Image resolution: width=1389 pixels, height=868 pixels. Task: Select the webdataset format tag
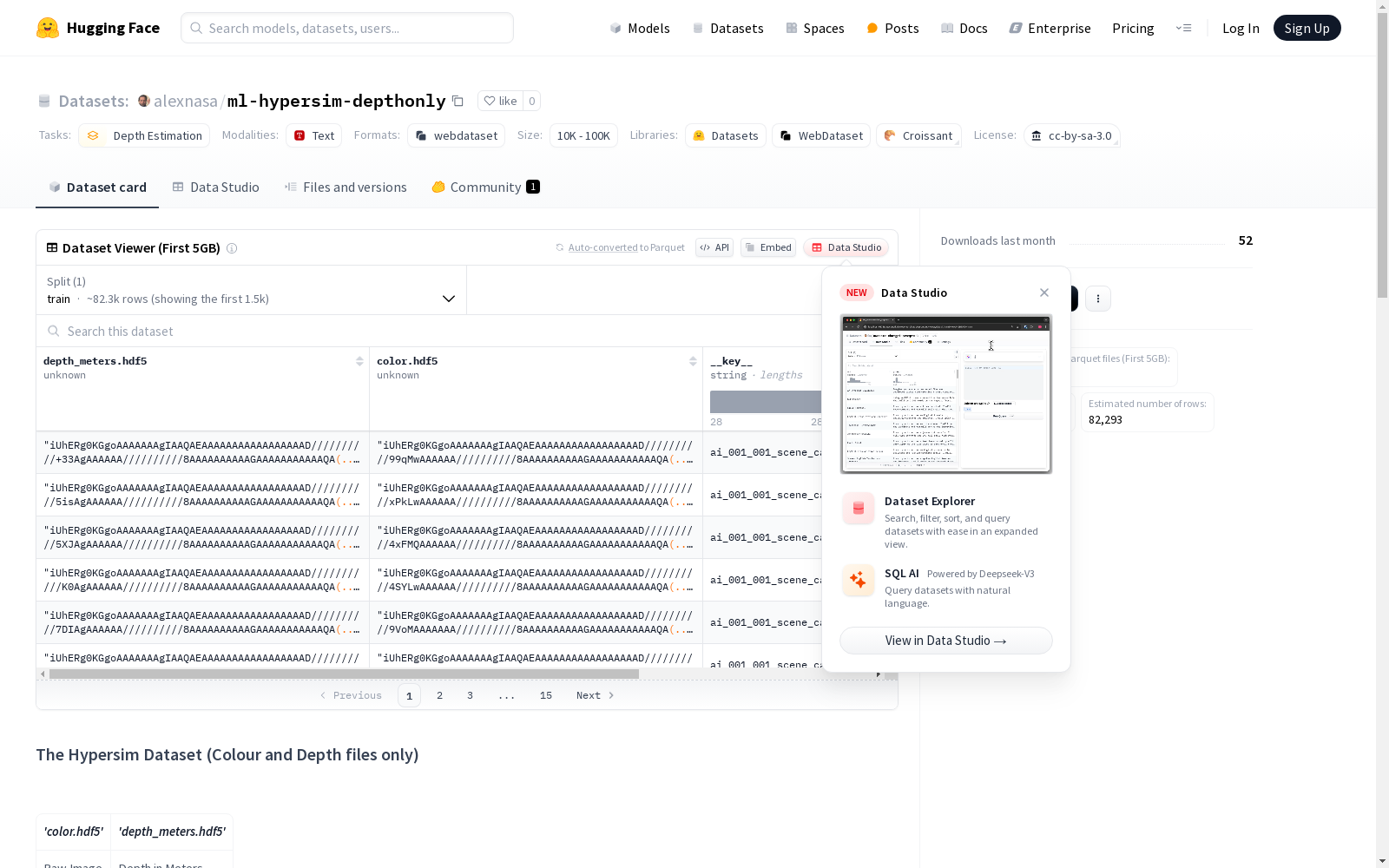tap(456, 135)
